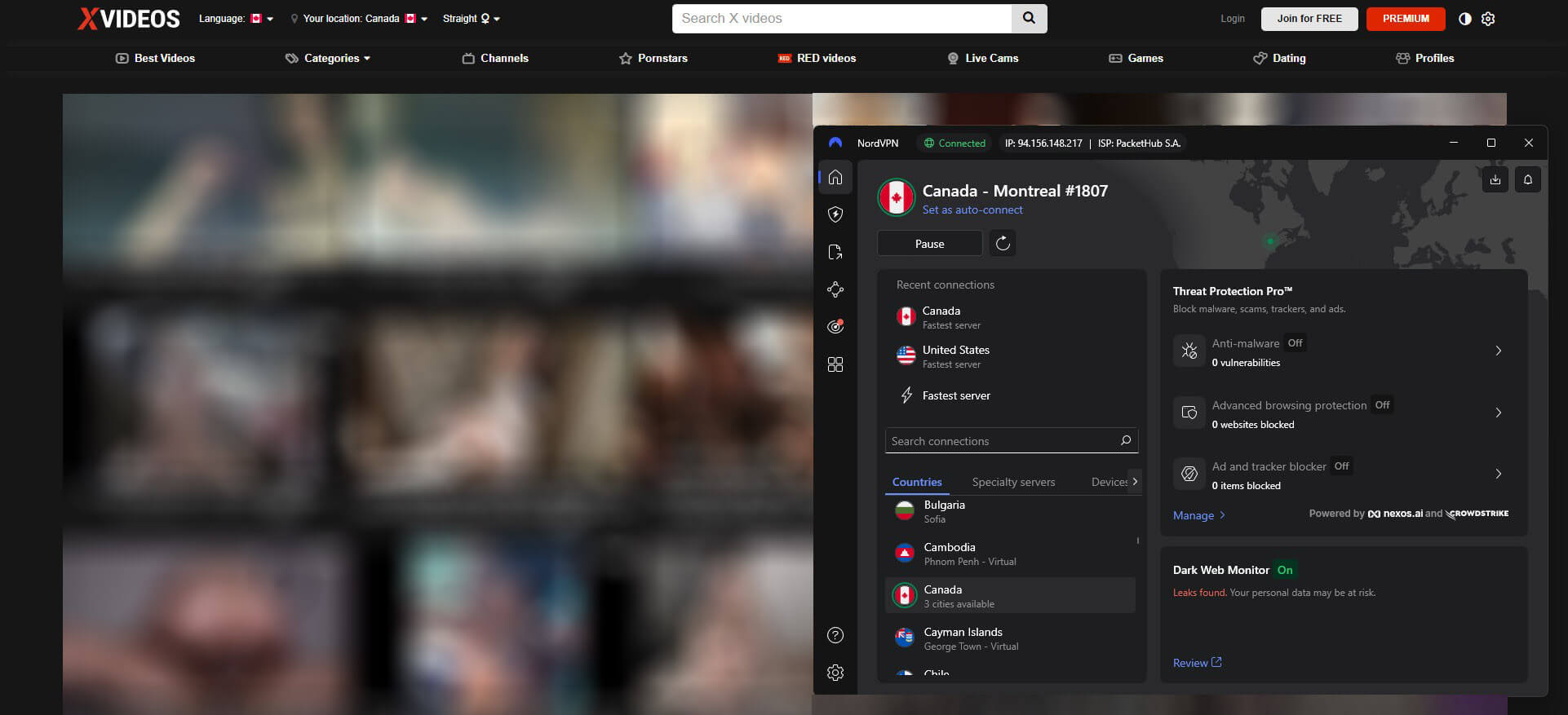
Task: Click the green Connected status indicator
Action: tap(955, 143)
